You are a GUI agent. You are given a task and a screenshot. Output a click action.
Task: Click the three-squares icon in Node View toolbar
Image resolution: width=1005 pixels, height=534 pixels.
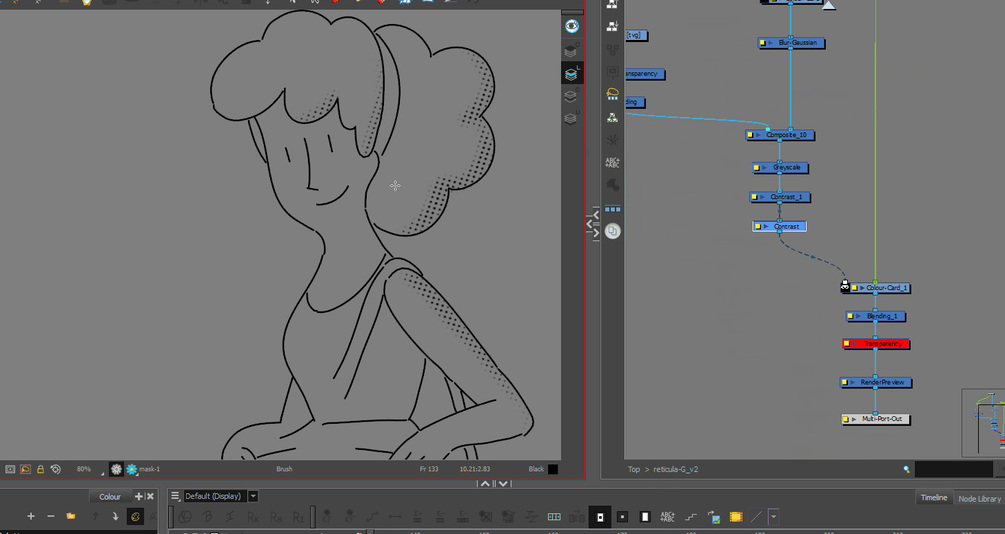click(x=612, y=209)
